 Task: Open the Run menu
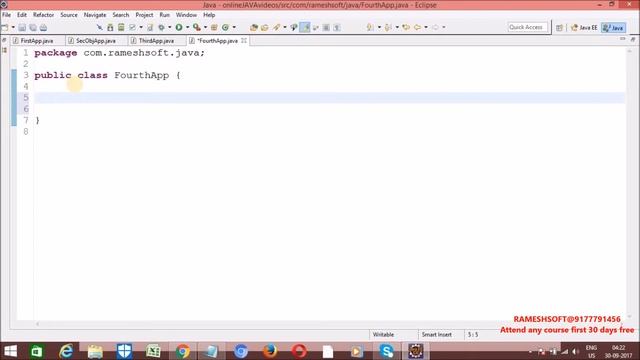(x=164, y=15)
